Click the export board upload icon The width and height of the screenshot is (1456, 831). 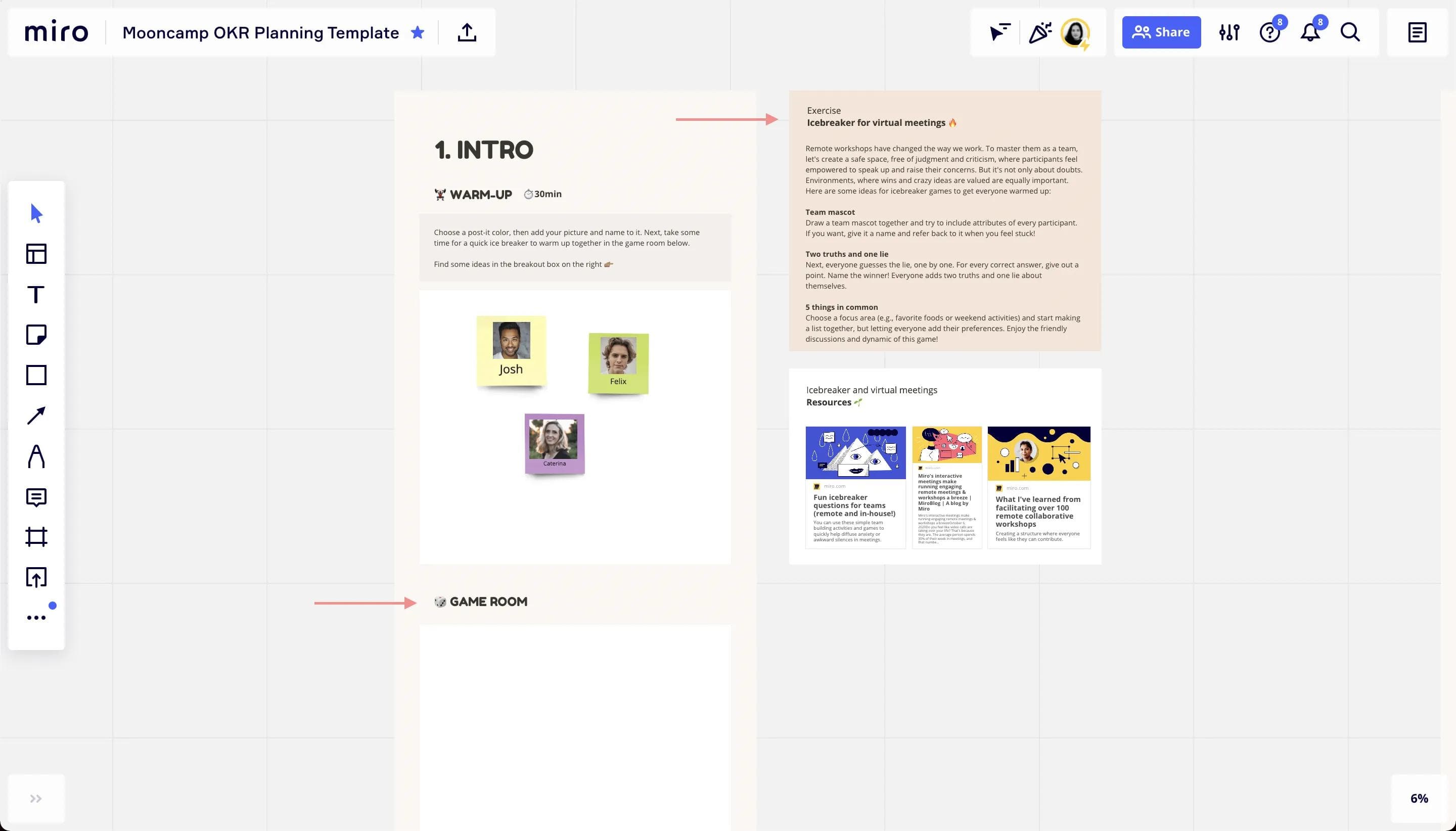pyautogui.click(x=467, y=32)
